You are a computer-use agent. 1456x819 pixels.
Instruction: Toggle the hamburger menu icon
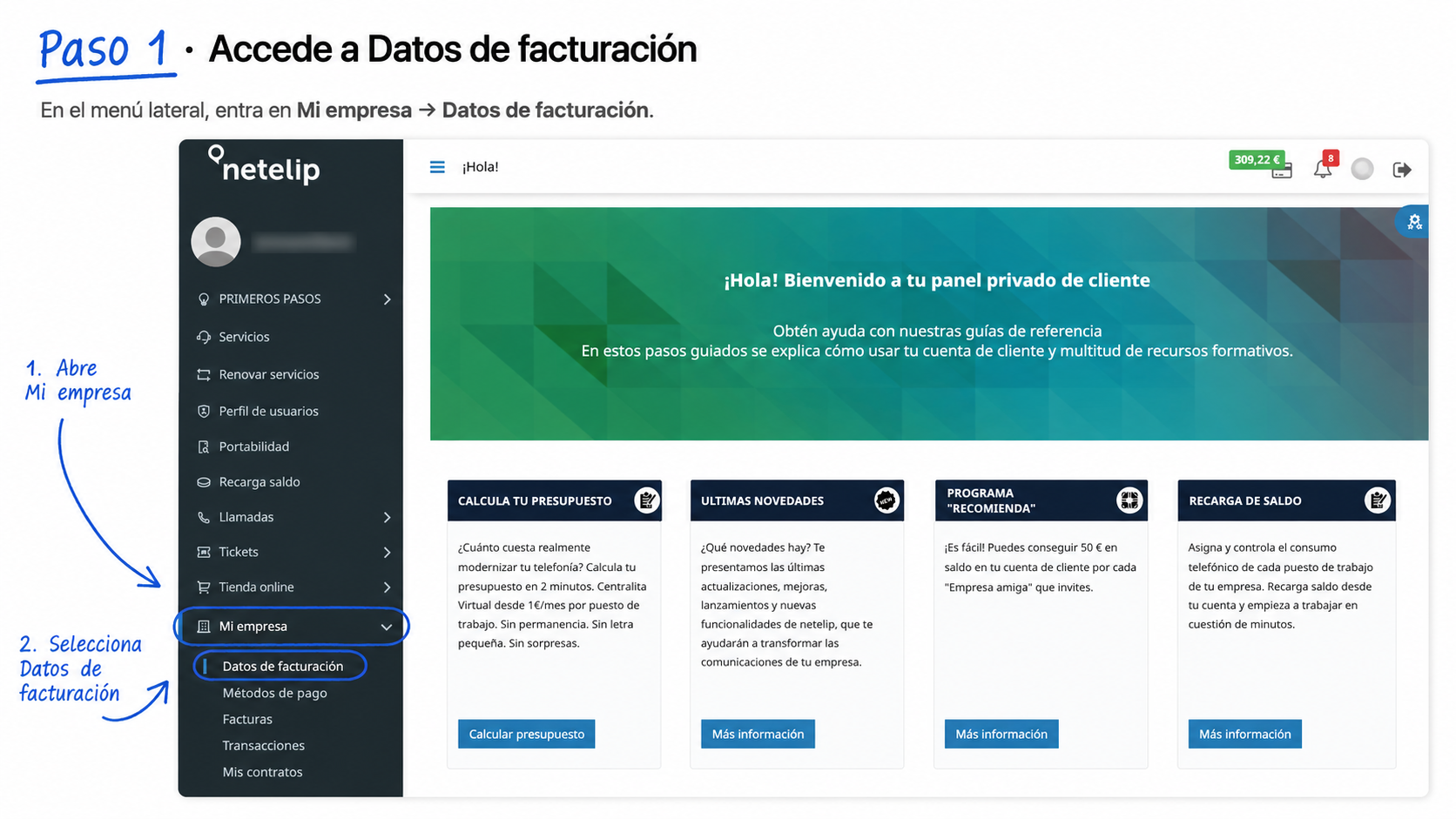click(x=437, y=167)
